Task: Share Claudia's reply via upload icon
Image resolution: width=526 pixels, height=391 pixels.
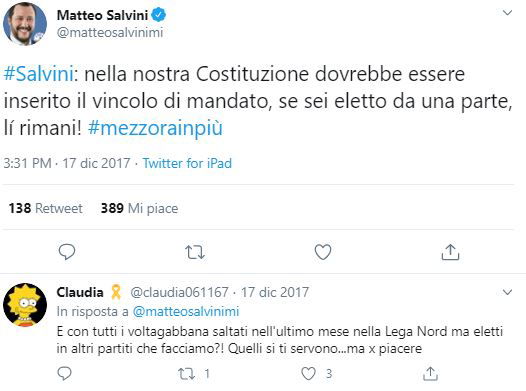Action: tap(430, 373)
